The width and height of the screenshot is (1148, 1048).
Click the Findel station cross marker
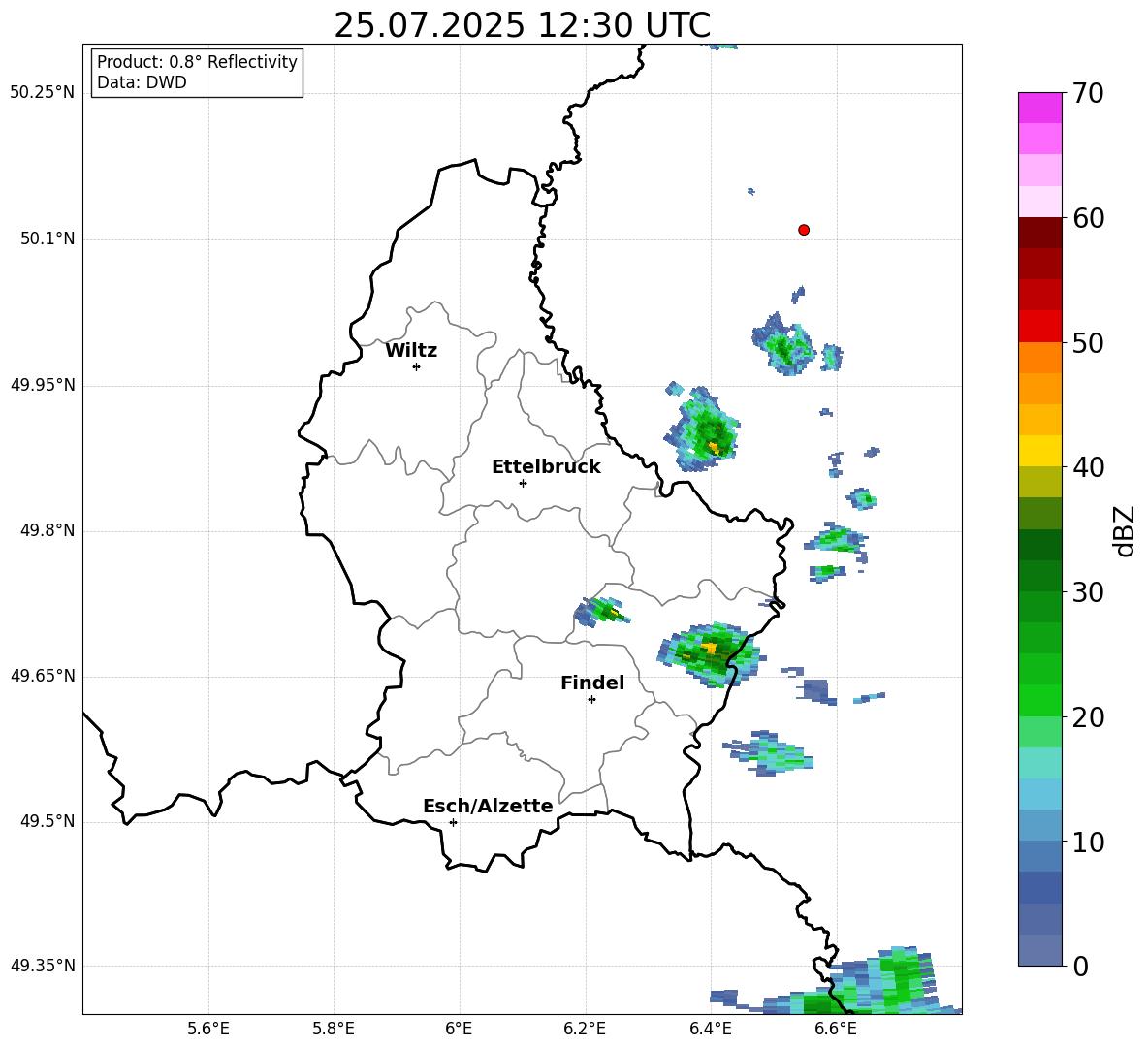pyautogui.click(x=591, y=700)
